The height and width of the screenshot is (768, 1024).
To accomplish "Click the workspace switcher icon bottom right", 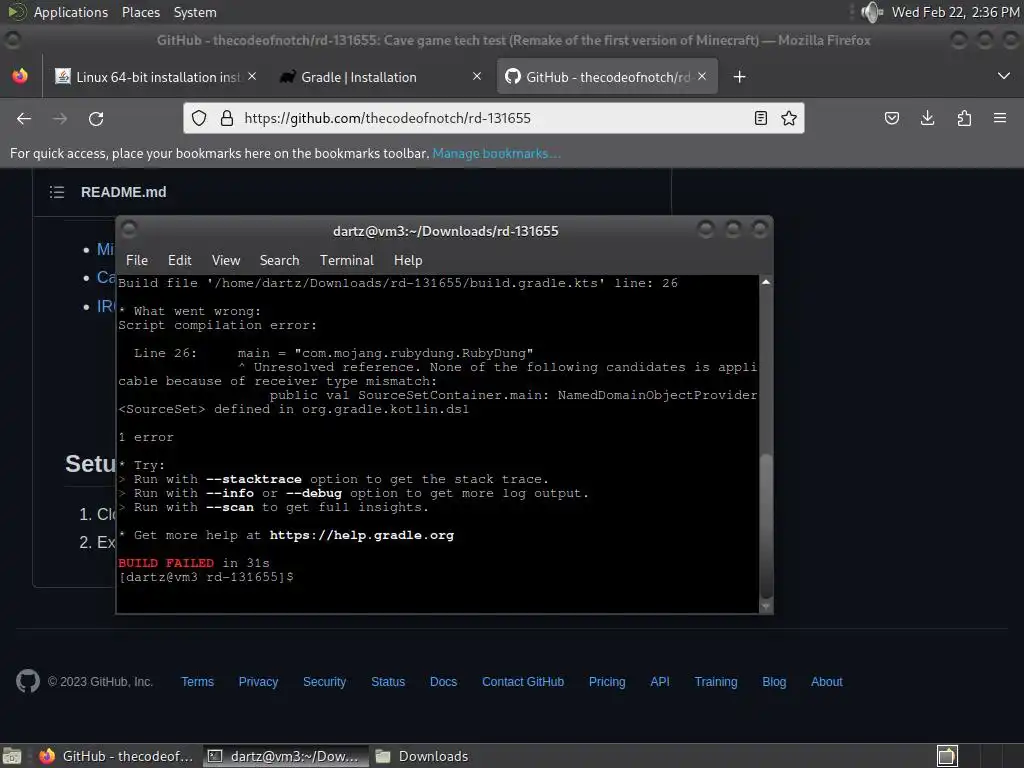I will 947,756.
